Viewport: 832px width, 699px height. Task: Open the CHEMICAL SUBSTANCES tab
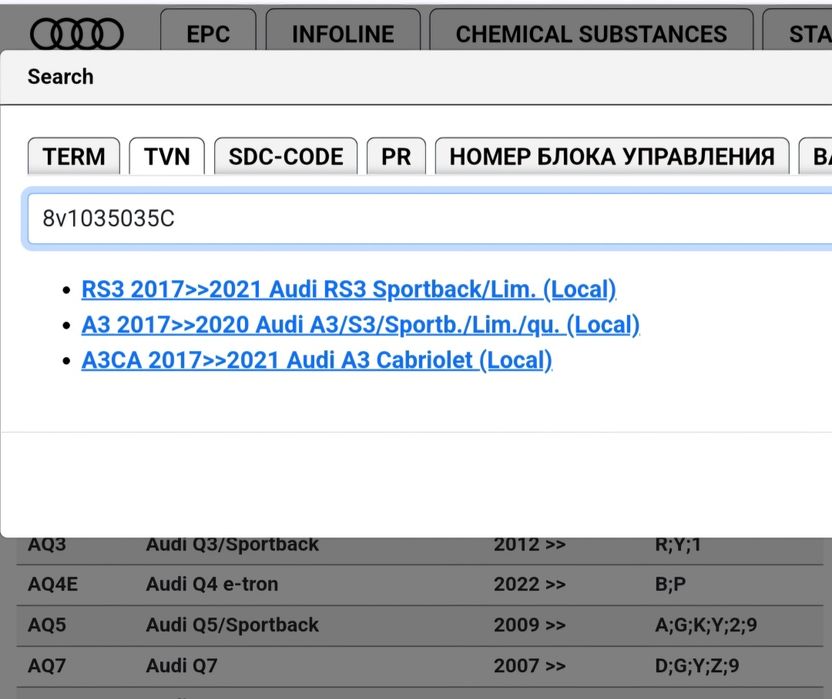click(591, 34)
